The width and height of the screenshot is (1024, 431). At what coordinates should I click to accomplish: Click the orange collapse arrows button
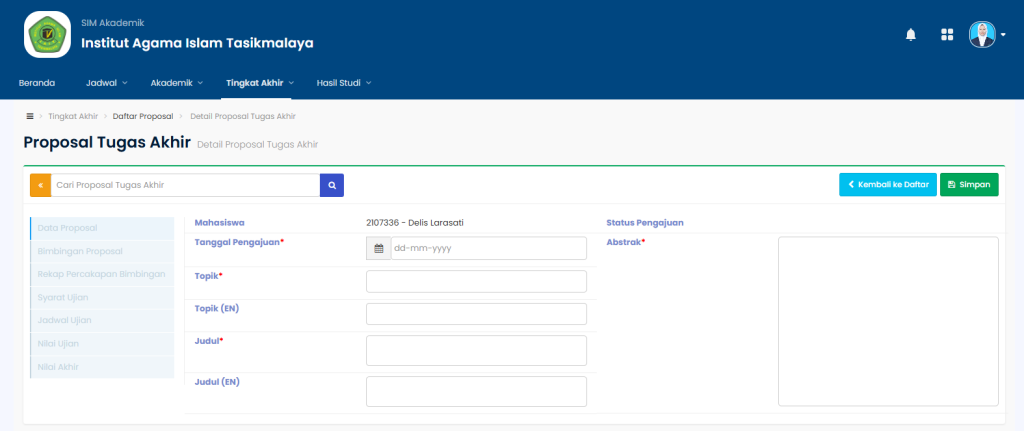(40, 185)
